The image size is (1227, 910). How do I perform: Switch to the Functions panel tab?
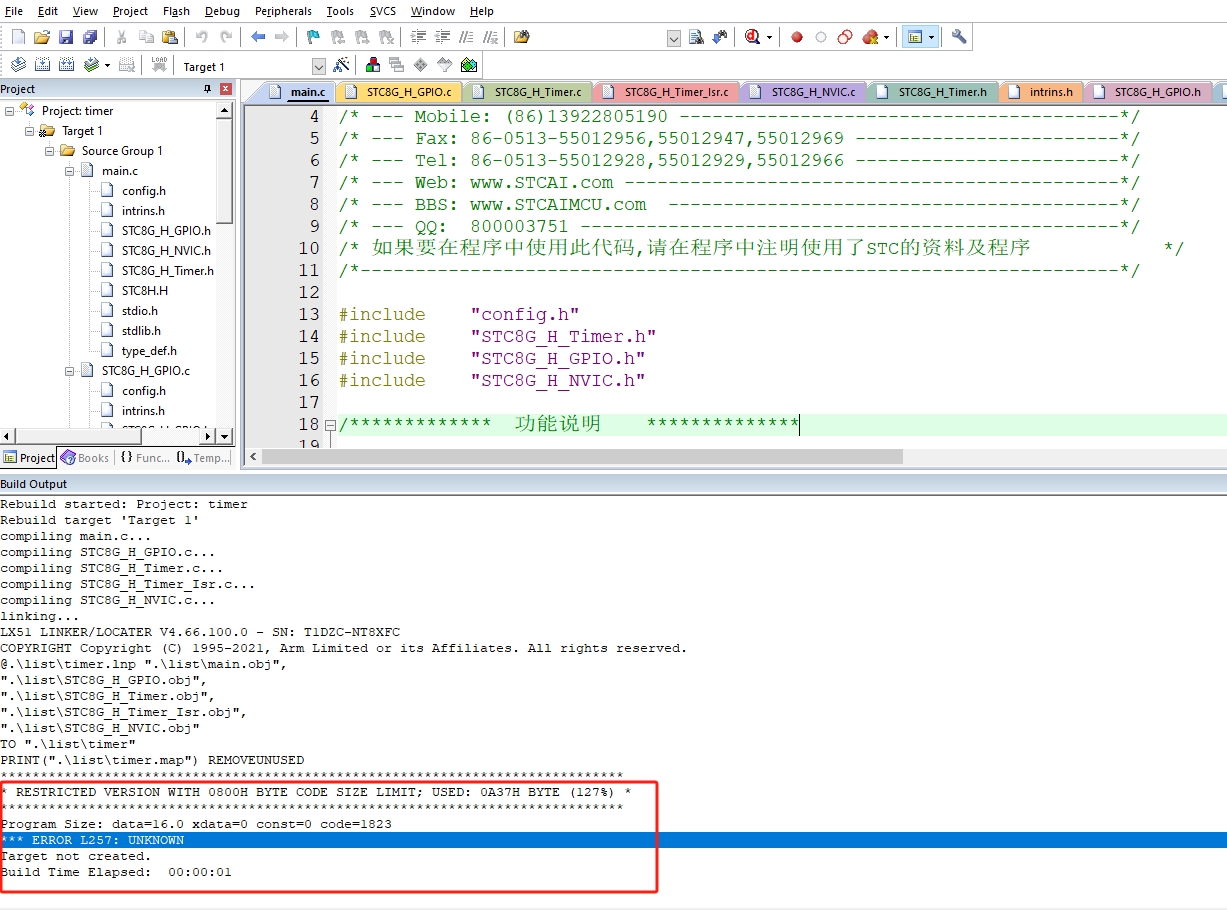[x=144, y=458]
